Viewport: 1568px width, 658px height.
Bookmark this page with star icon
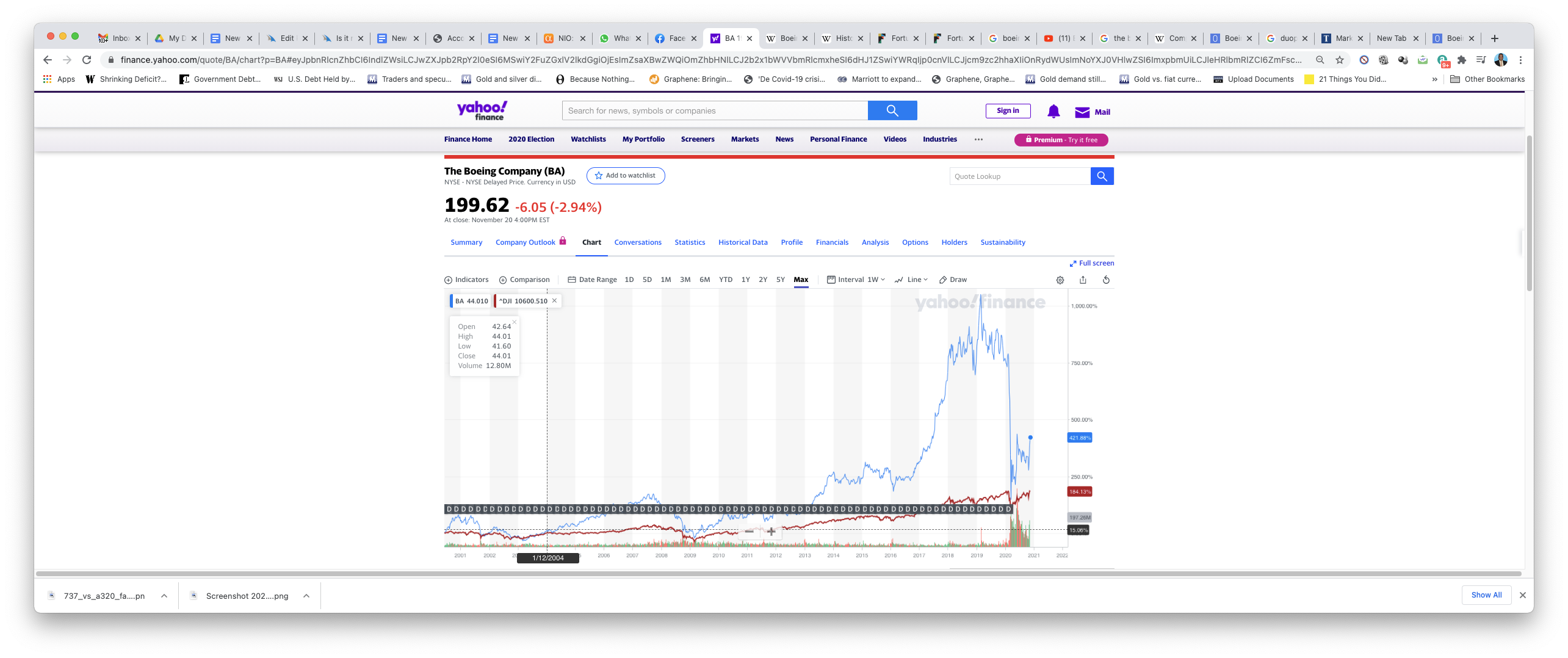pyautogui.click(x=1340, y=60)
